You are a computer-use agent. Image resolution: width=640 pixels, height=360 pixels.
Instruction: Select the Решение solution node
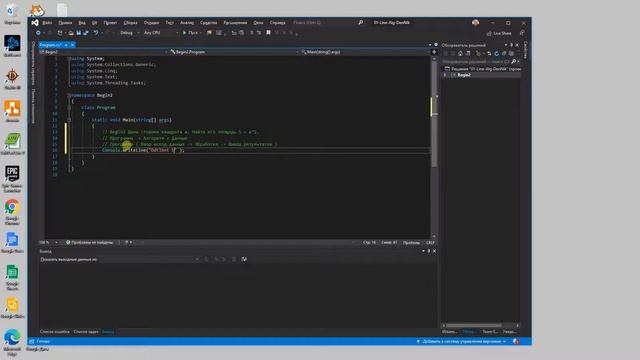coord(482,69)
